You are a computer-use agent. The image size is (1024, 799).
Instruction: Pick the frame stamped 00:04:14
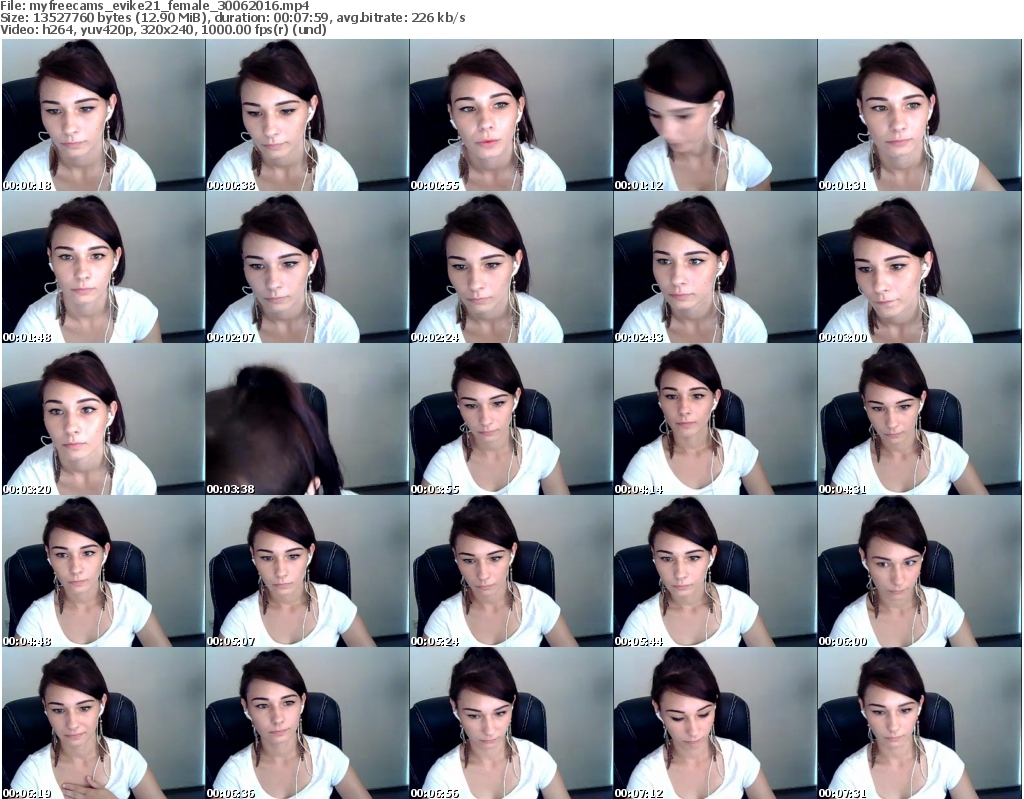point(715,419)
